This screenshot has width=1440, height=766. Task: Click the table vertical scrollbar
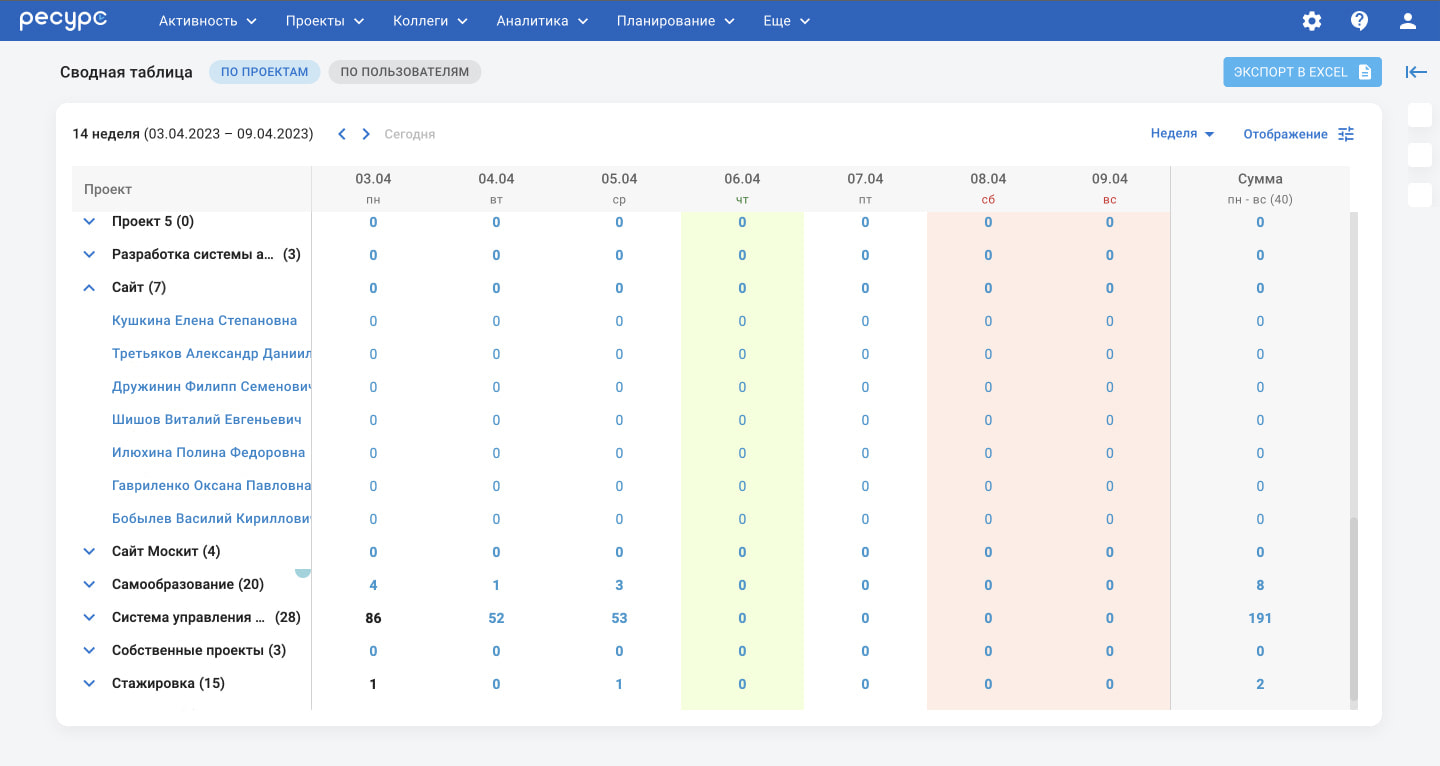click(1354, 609)
